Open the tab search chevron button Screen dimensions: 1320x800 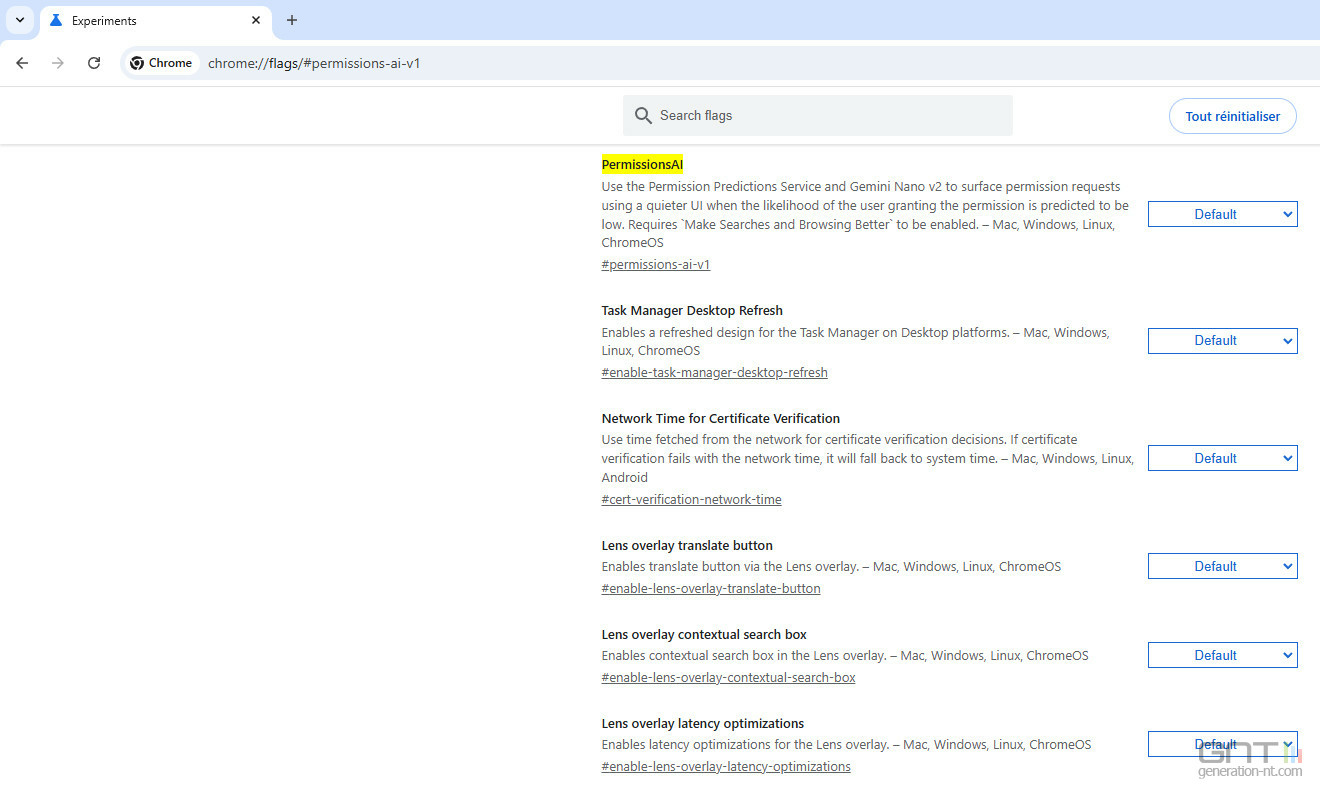[19, 20]
